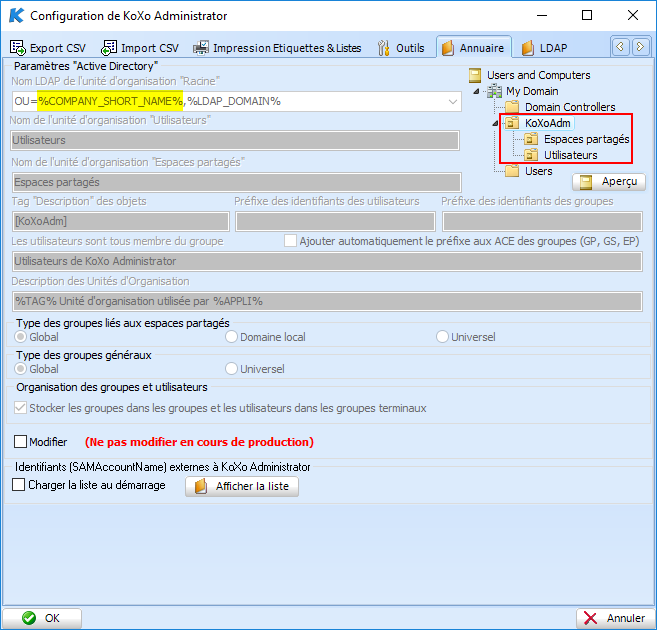The image size is (657, 630).
Task: Switch to the Import CSV tab
Action: [x=140, y=48]
